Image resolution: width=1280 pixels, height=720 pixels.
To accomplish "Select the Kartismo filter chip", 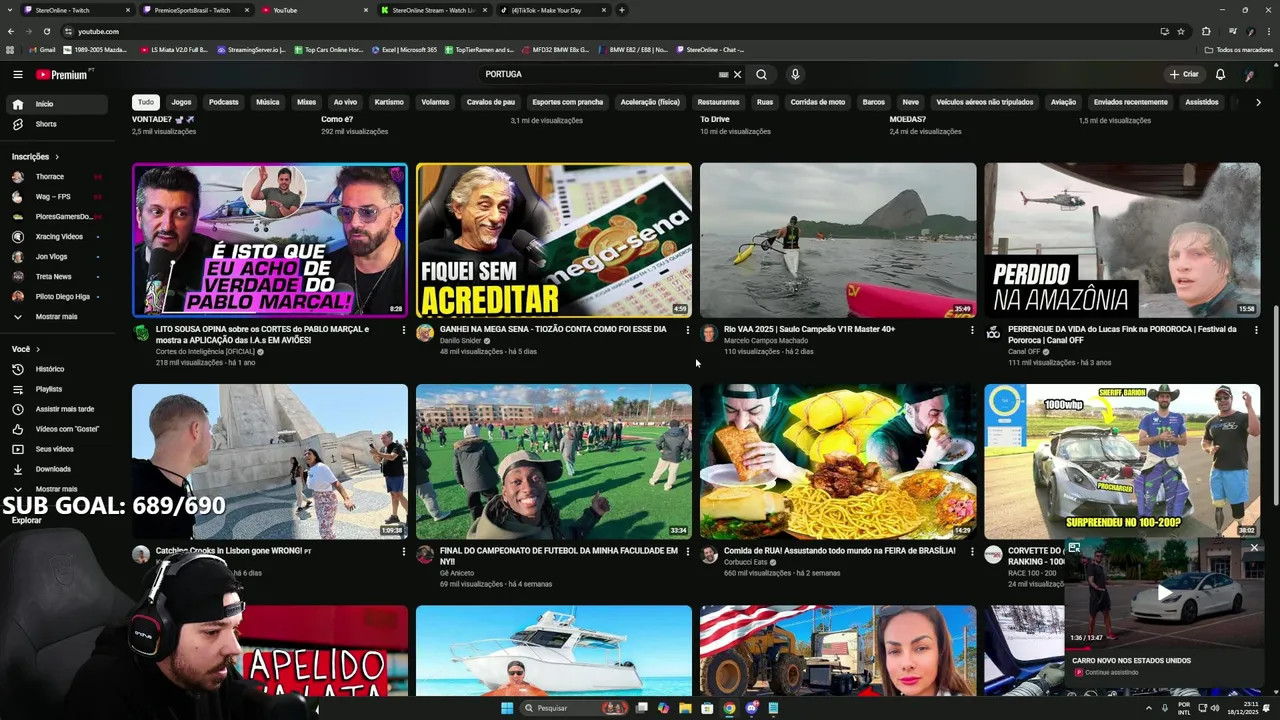I will [389, 102].
